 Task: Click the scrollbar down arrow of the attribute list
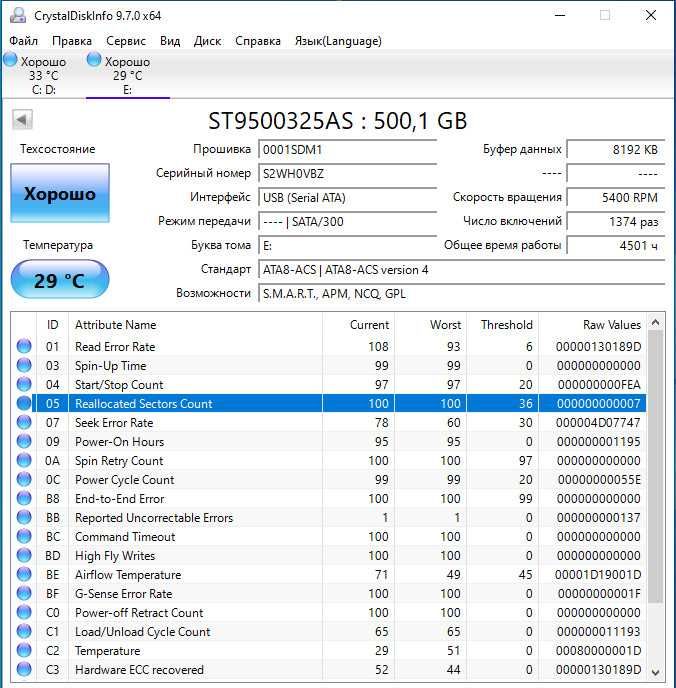click(655, 672)
